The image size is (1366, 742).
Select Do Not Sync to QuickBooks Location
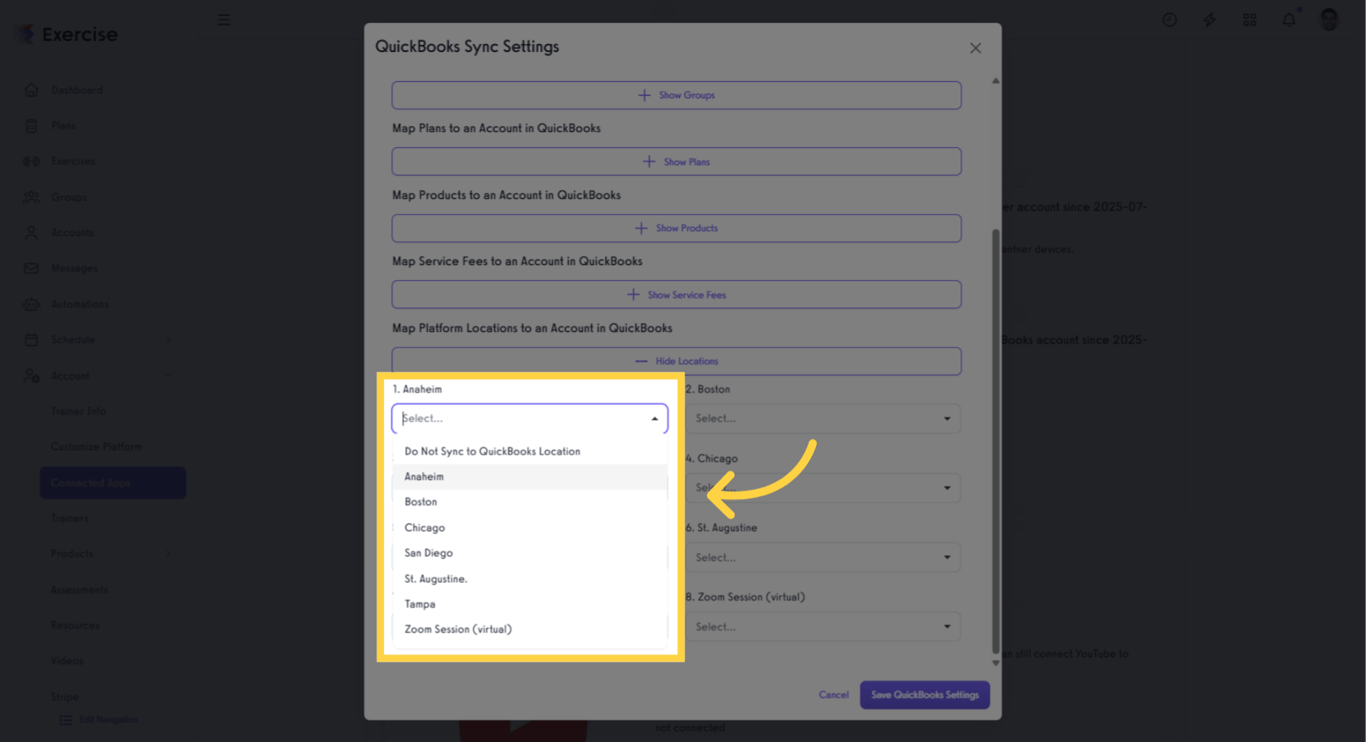pyautogui.click(x=492, y=452)
